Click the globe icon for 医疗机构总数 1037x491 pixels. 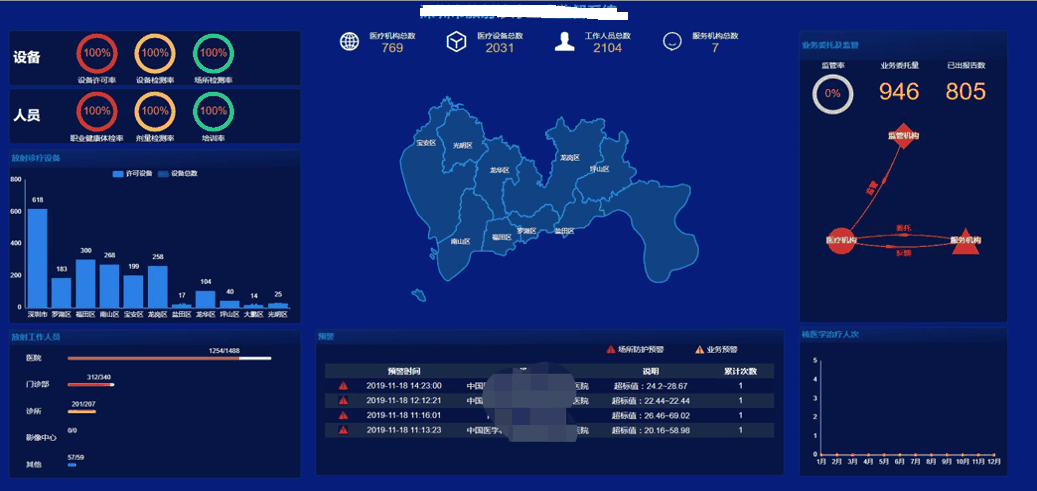[x=349, y=41]
